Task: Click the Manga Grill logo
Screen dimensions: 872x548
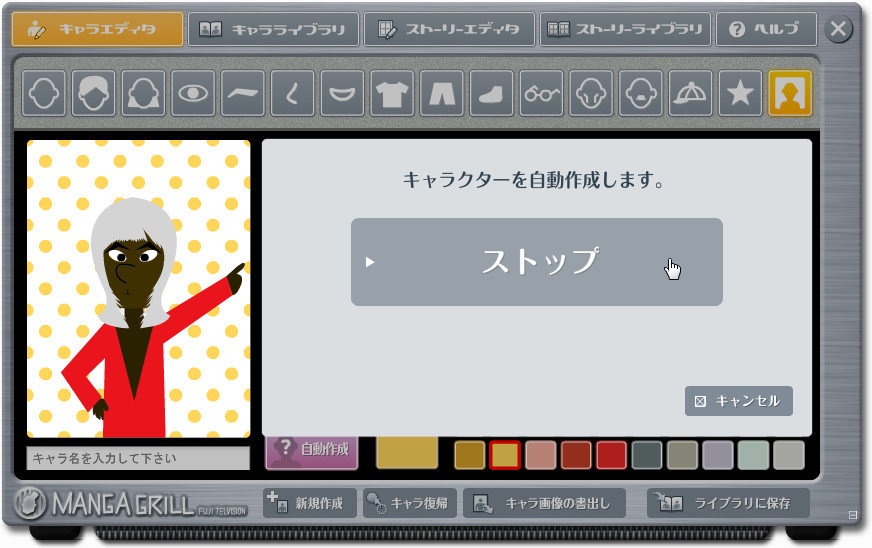Action: (x=131, y=503)
